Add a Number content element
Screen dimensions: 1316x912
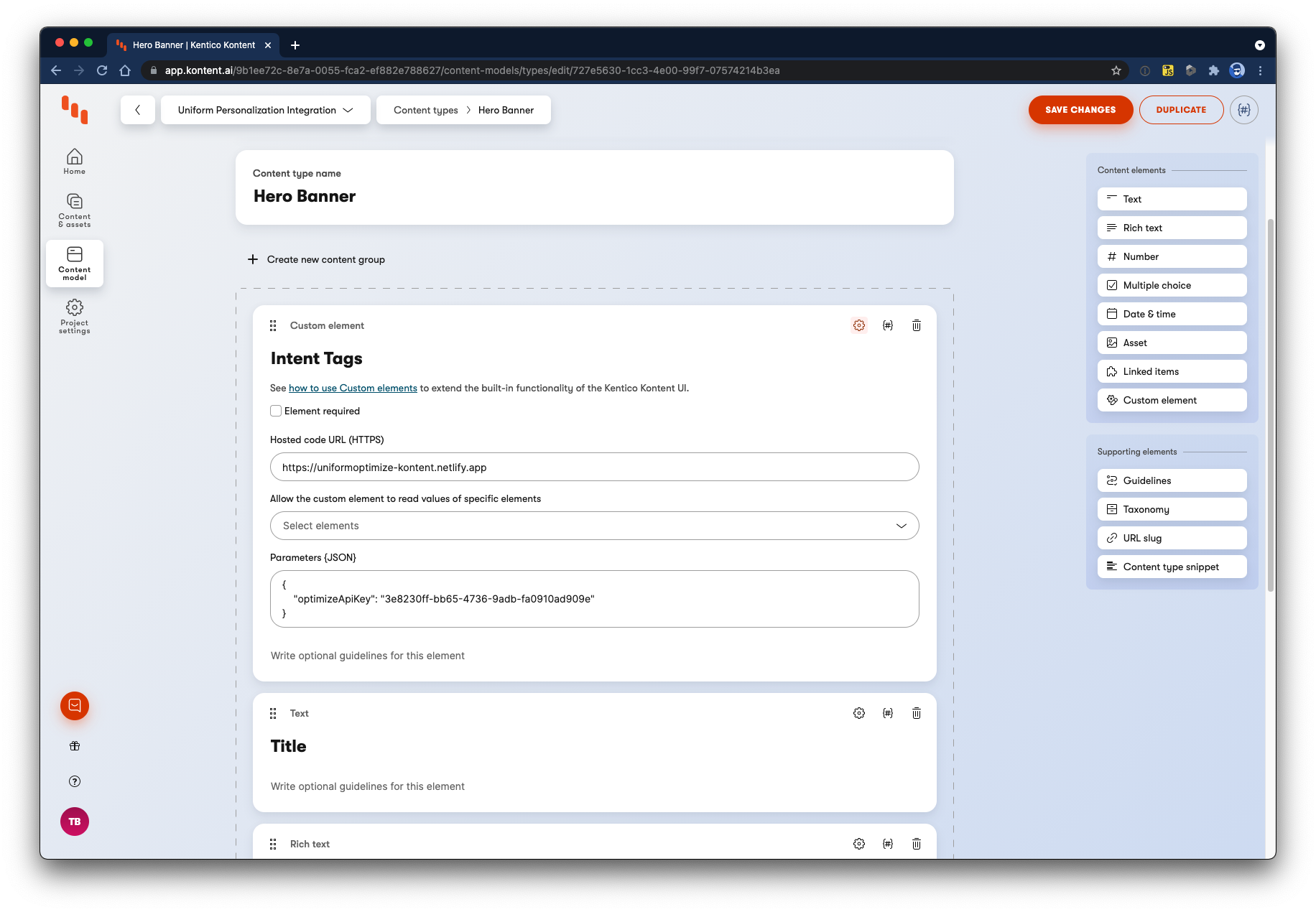[1172, 256]
